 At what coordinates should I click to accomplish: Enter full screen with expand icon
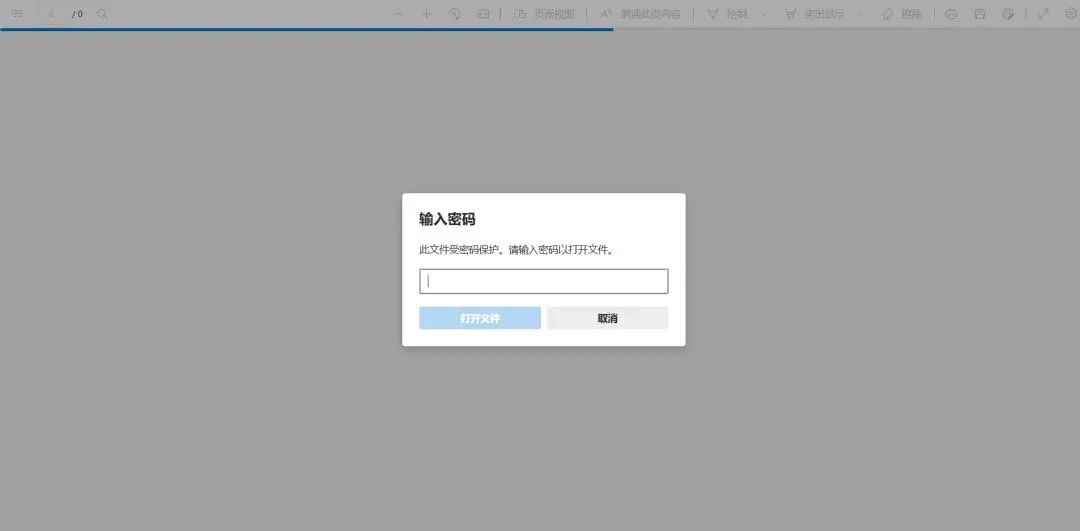pos(1044,14)
